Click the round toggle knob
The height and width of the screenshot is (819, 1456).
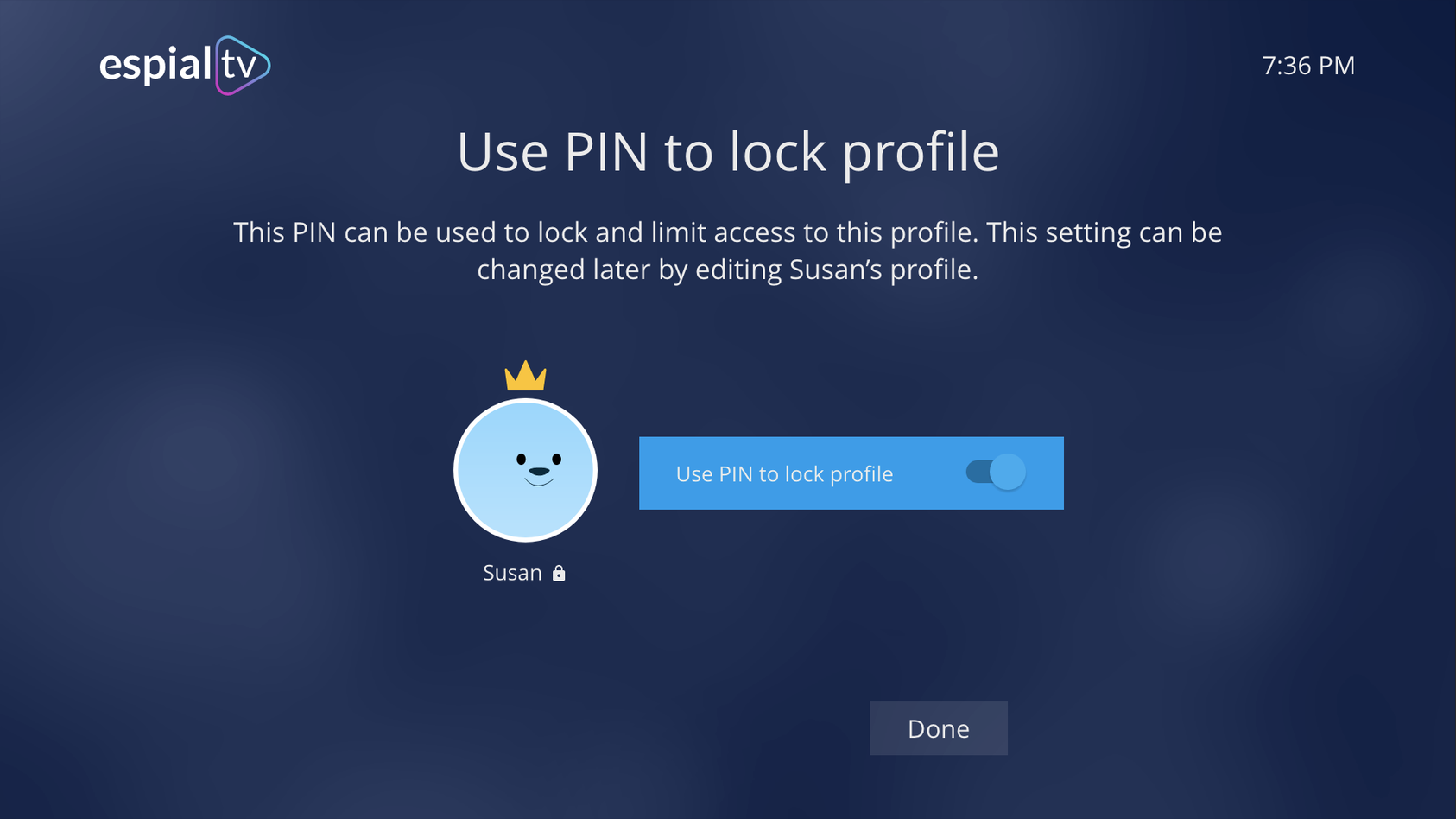coord(1008,473)
